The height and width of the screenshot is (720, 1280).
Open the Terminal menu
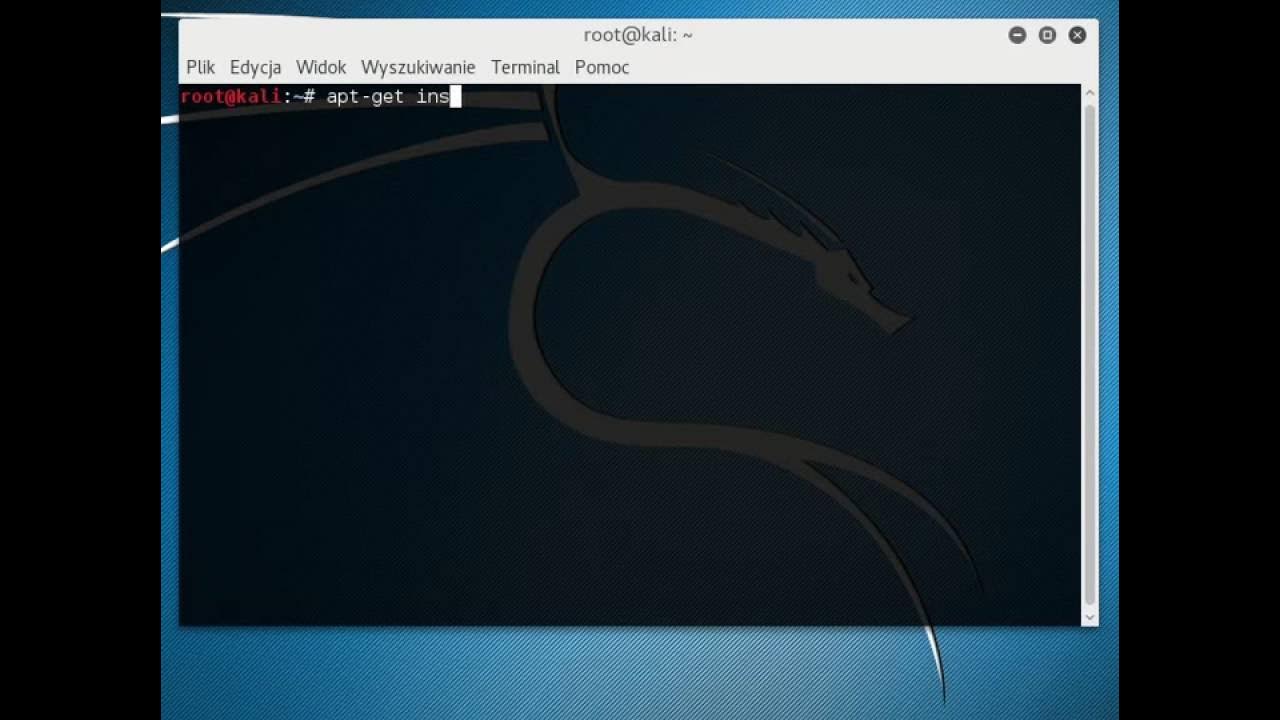pyautogui.click(x=525, y=67)
